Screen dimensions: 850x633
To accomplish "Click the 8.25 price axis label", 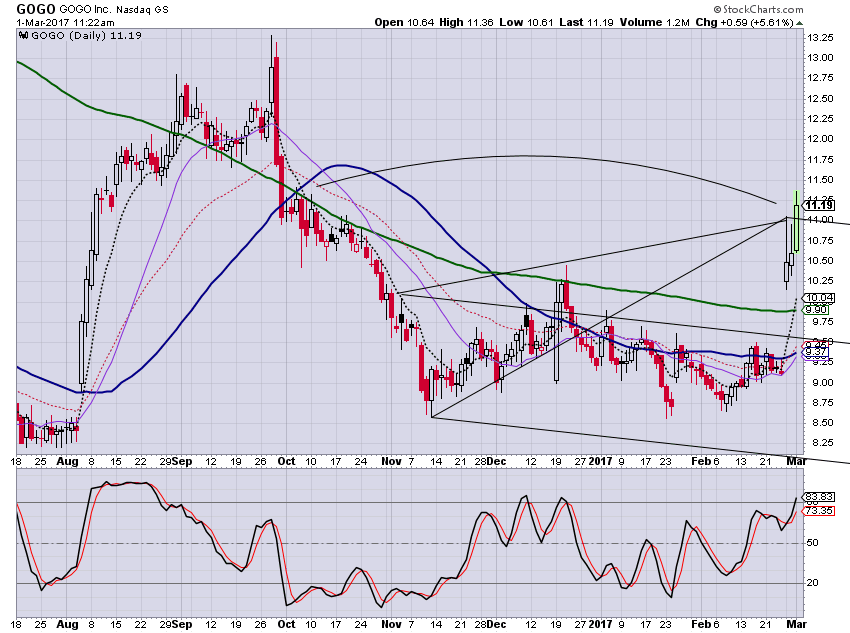I will (821, 443).
